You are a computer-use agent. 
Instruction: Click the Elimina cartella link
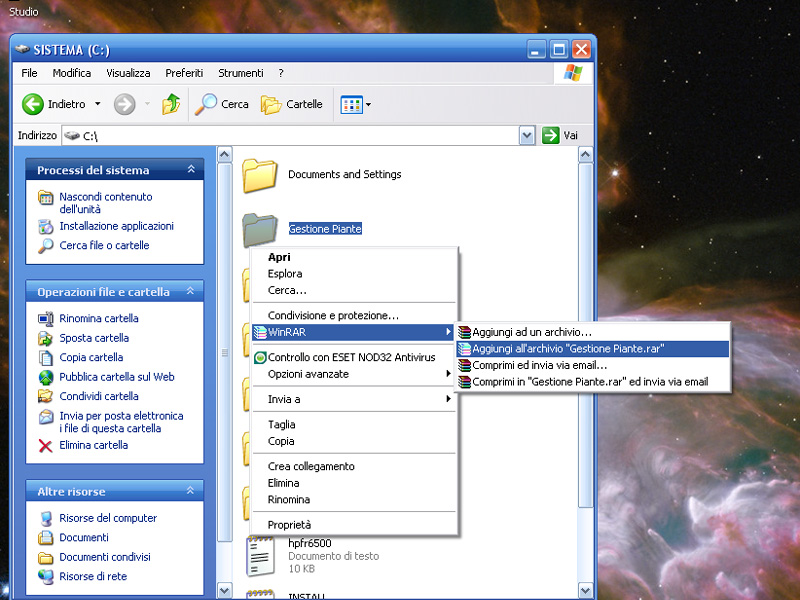93,445
